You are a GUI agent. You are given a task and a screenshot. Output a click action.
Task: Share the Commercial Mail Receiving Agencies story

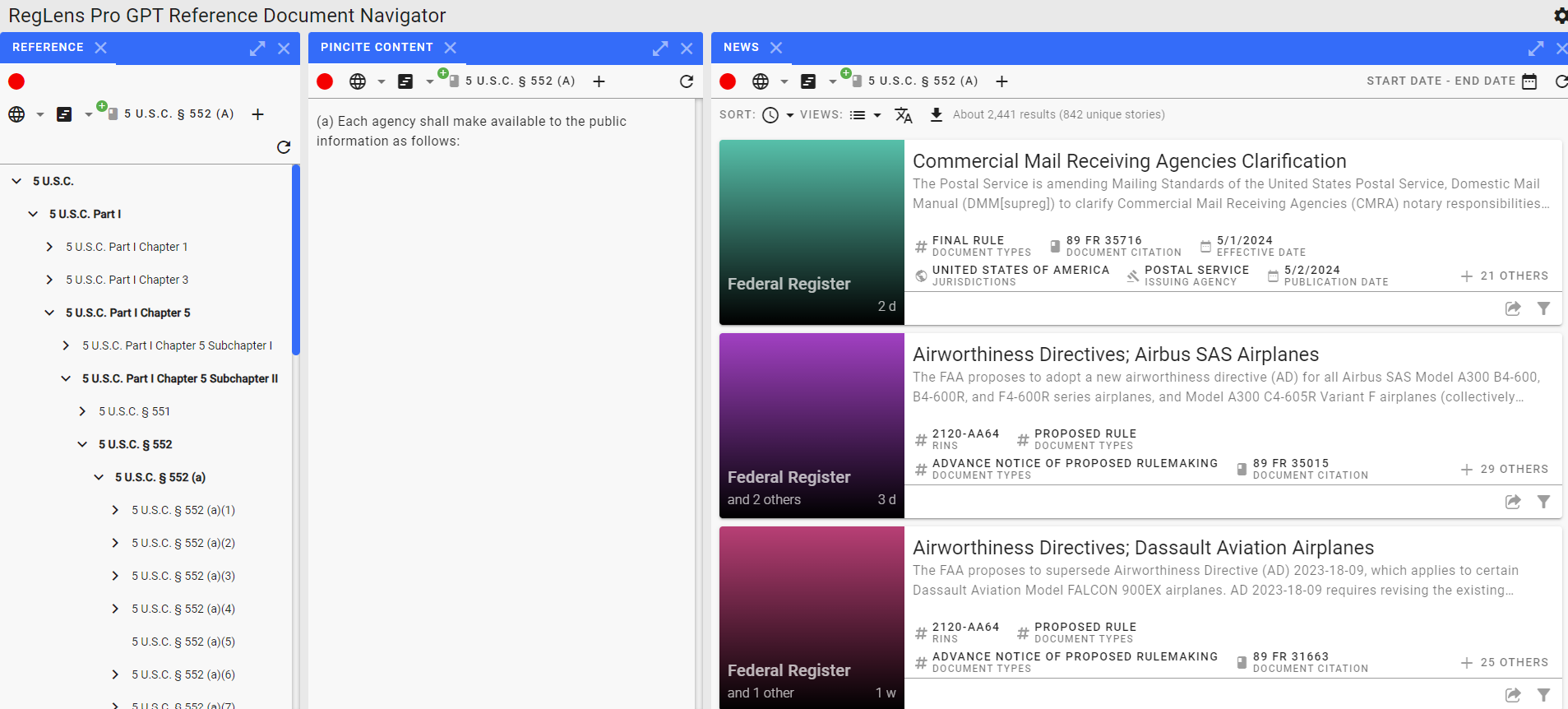1513,308
